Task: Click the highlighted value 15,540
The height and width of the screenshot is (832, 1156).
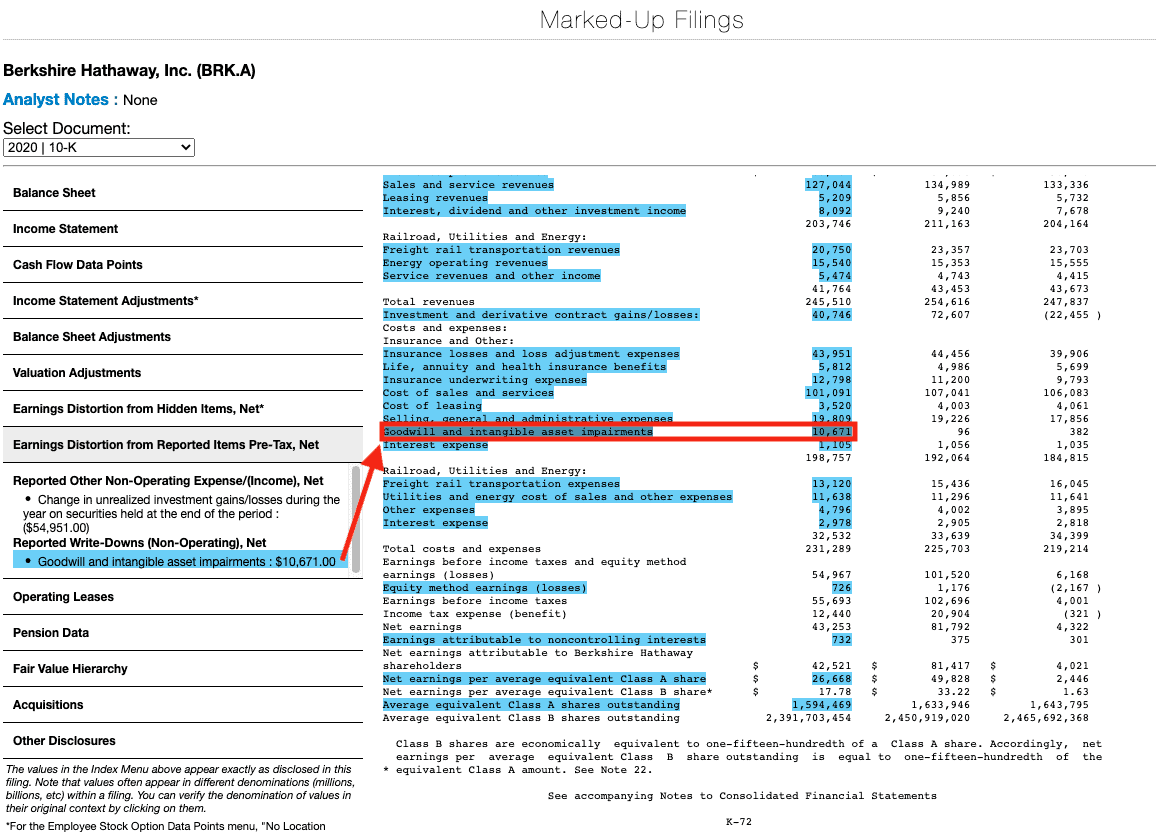Action: [x=832, y=263]
